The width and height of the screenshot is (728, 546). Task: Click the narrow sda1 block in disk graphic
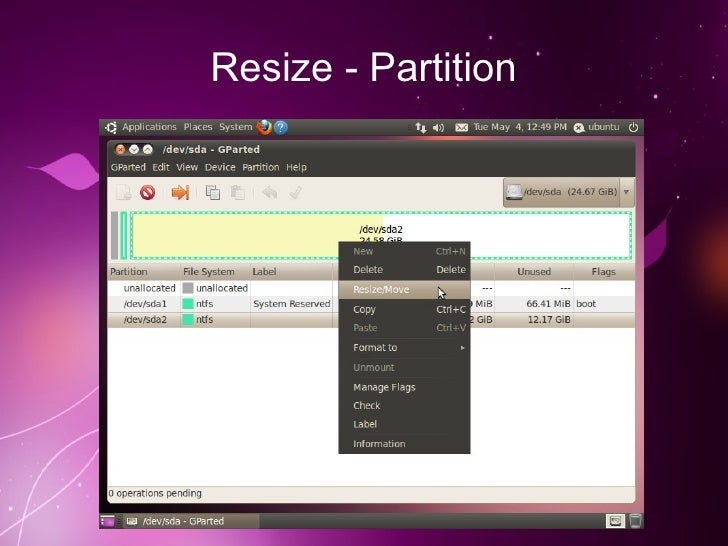click(124, 235)
